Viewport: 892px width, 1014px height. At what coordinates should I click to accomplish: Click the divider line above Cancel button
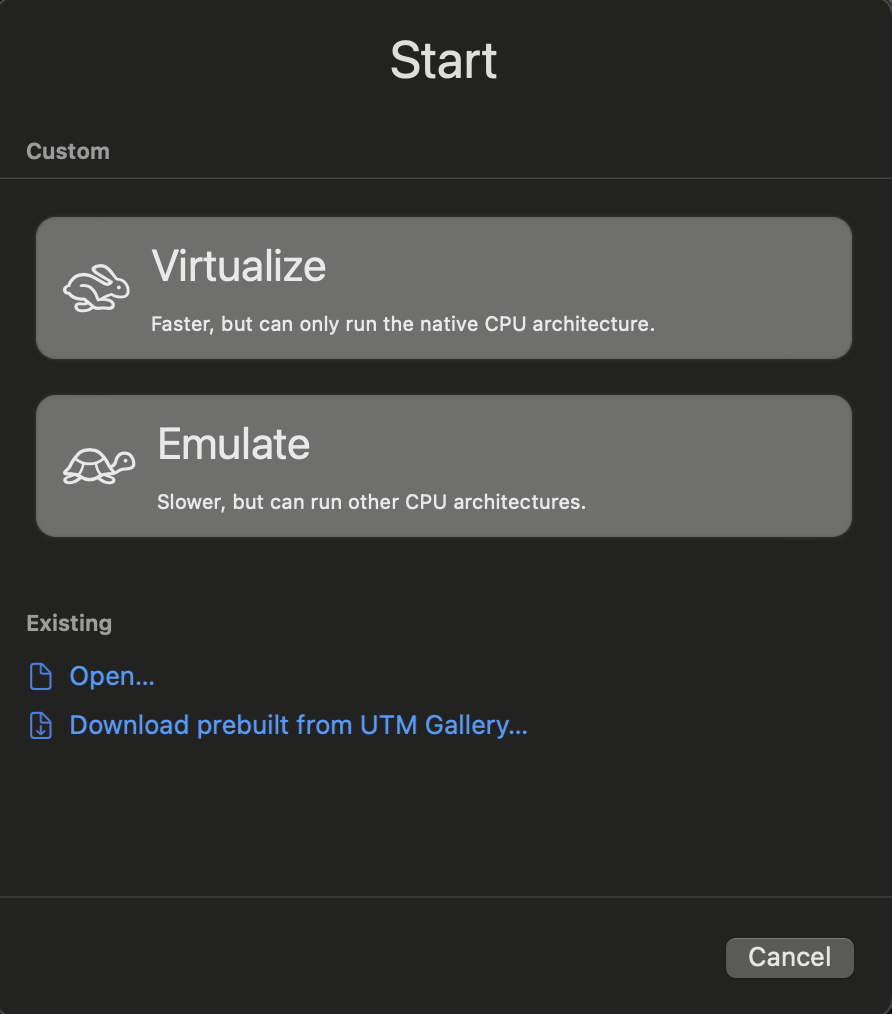(446, 897)
